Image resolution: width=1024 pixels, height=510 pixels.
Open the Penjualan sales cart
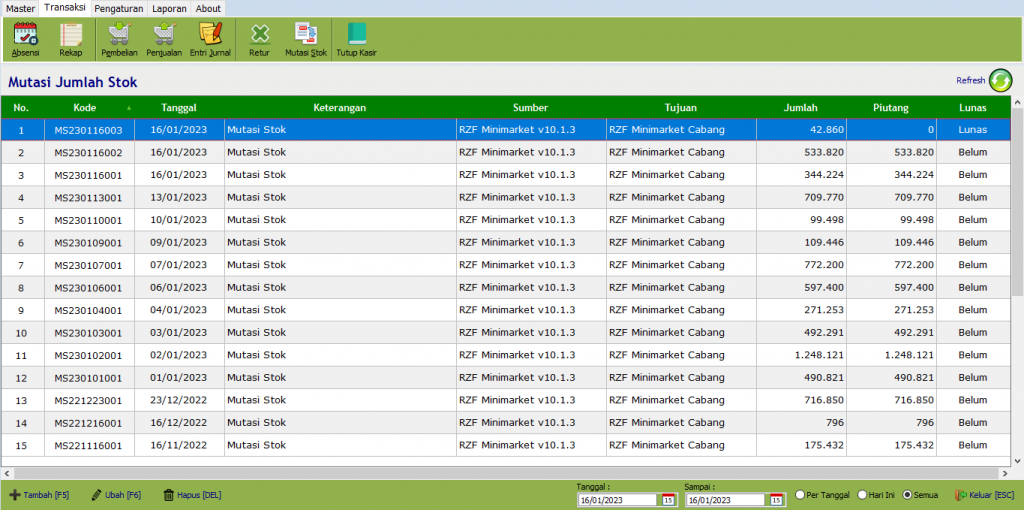164,39
